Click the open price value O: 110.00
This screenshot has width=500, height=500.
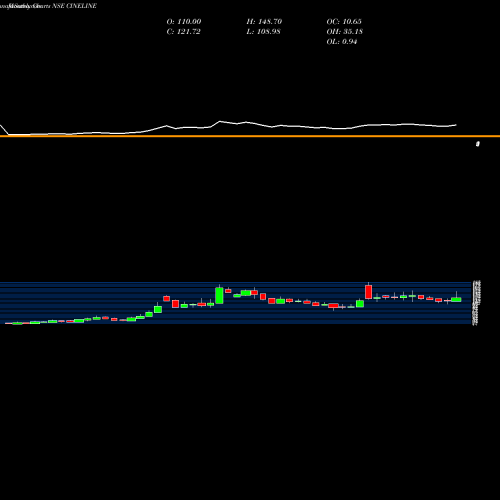tap(184, 22)
